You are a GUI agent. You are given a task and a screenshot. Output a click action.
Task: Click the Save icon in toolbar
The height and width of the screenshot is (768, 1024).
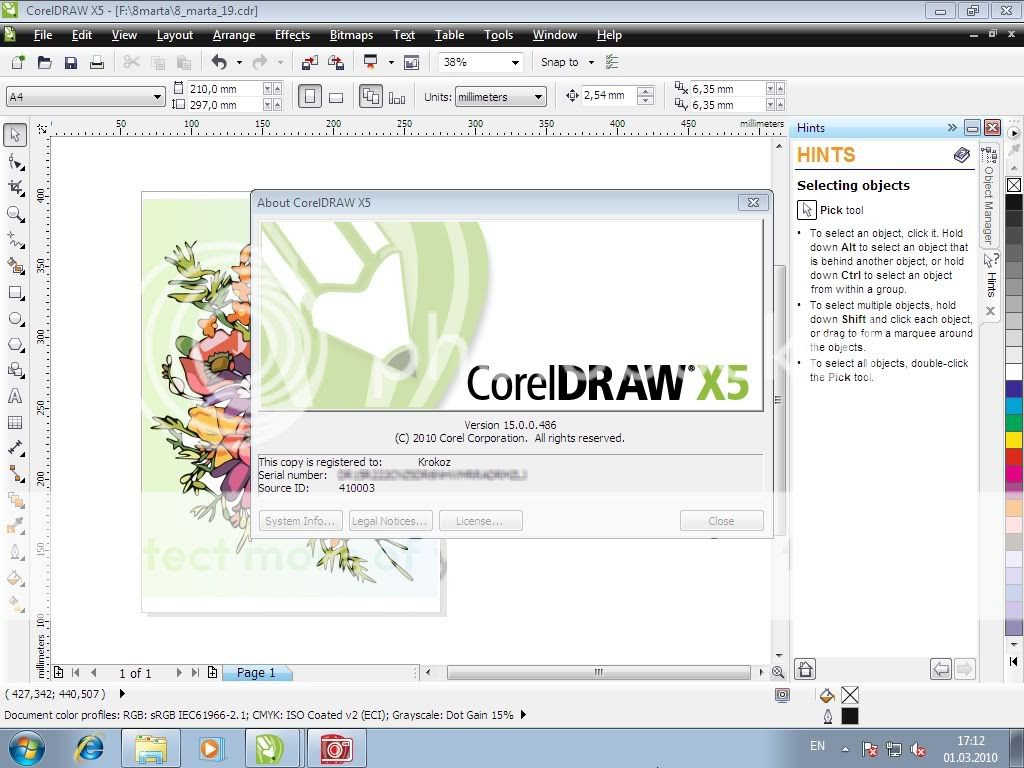click(71, 62)
